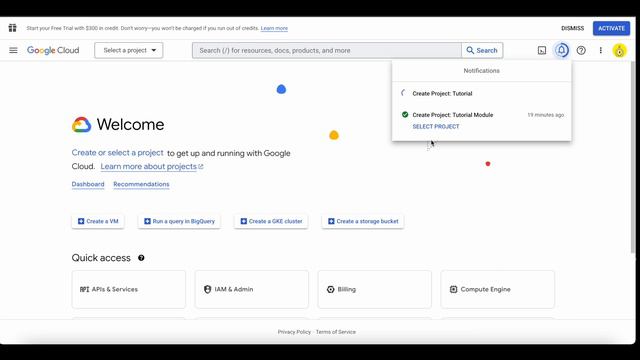Go to the Dashboard link
640x360 pixels.
(88, 184)
